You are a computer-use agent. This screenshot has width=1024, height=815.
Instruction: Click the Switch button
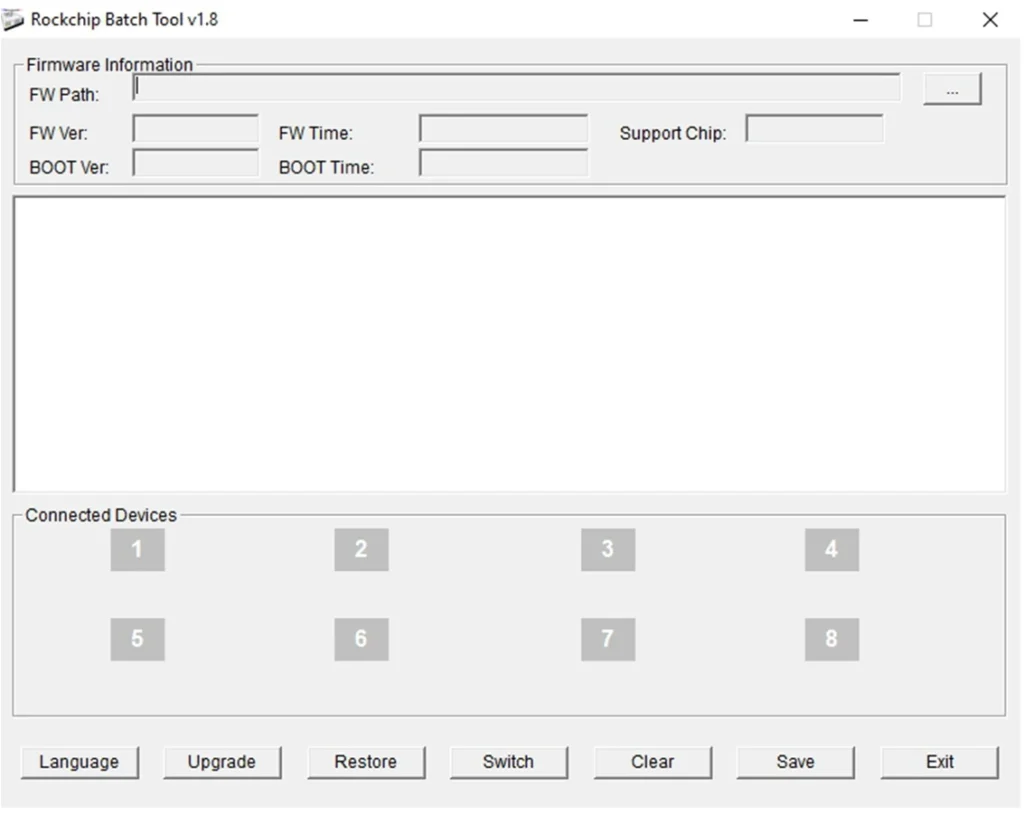(509, 763)
